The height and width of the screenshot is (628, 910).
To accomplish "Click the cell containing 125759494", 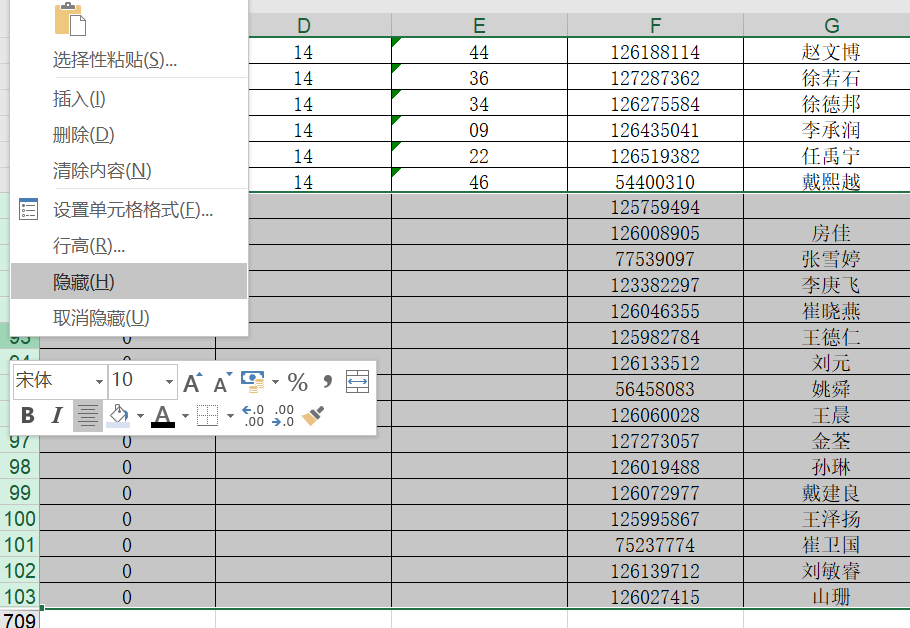I will (x=655, y=207).
